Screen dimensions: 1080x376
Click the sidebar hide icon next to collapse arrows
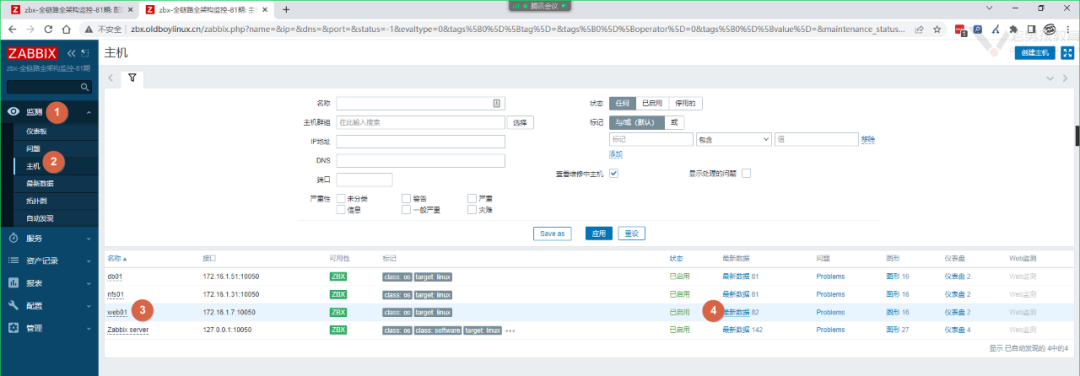[85, 53]
